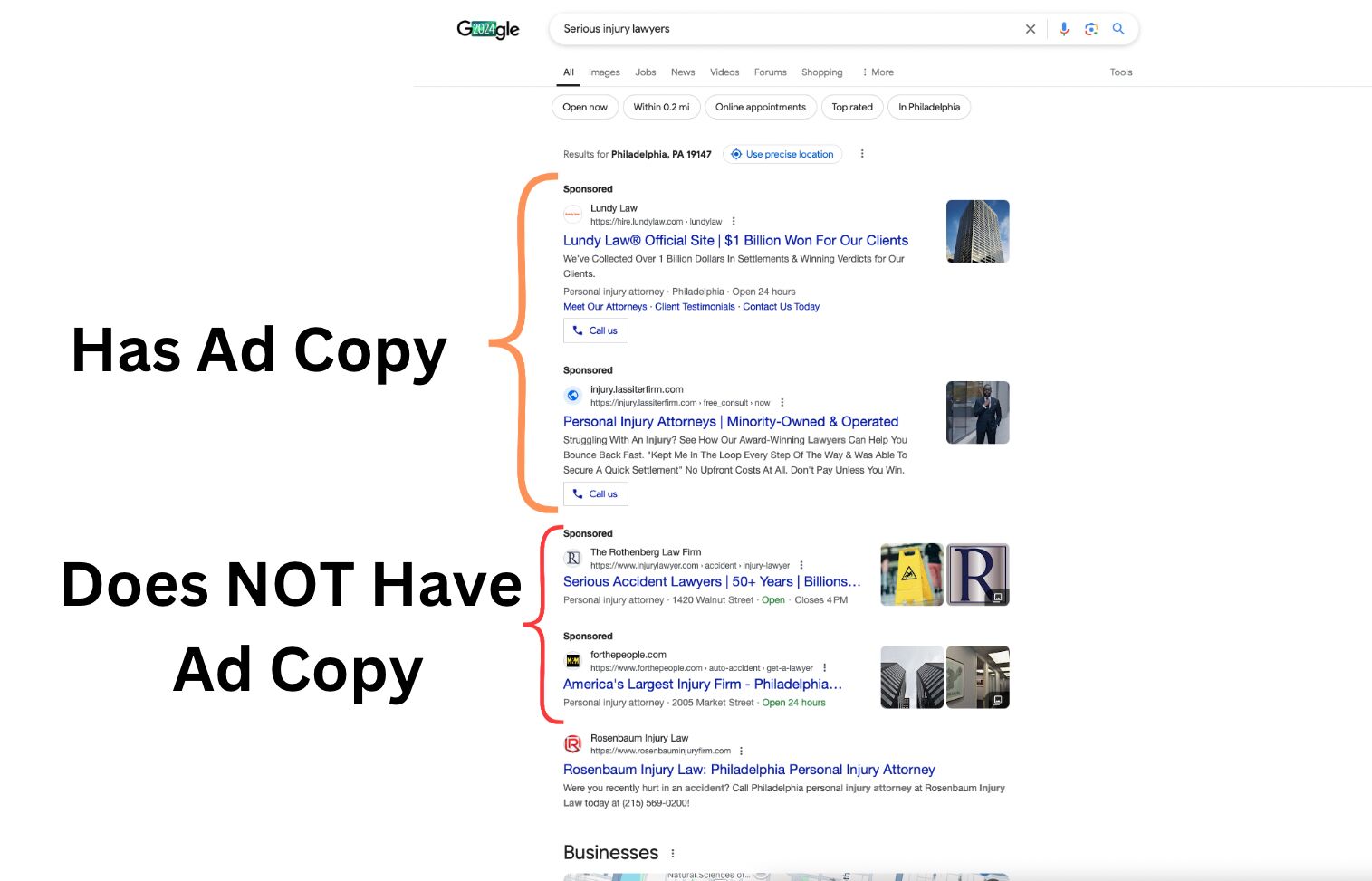Toggle the In Philadelphia filter
1372x881 pixels.
click(x=928, y=107)
